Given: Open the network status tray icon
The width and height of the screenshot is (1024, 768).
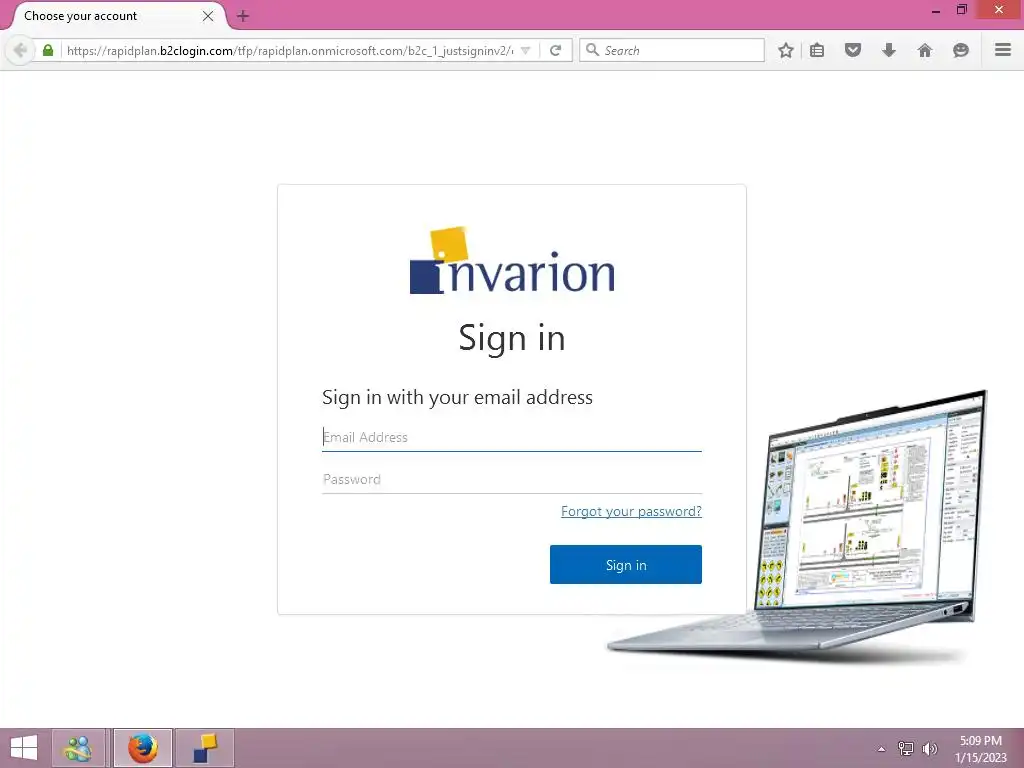Looking at the screenshot, I should pyautogui.click(x=905, y=748).
